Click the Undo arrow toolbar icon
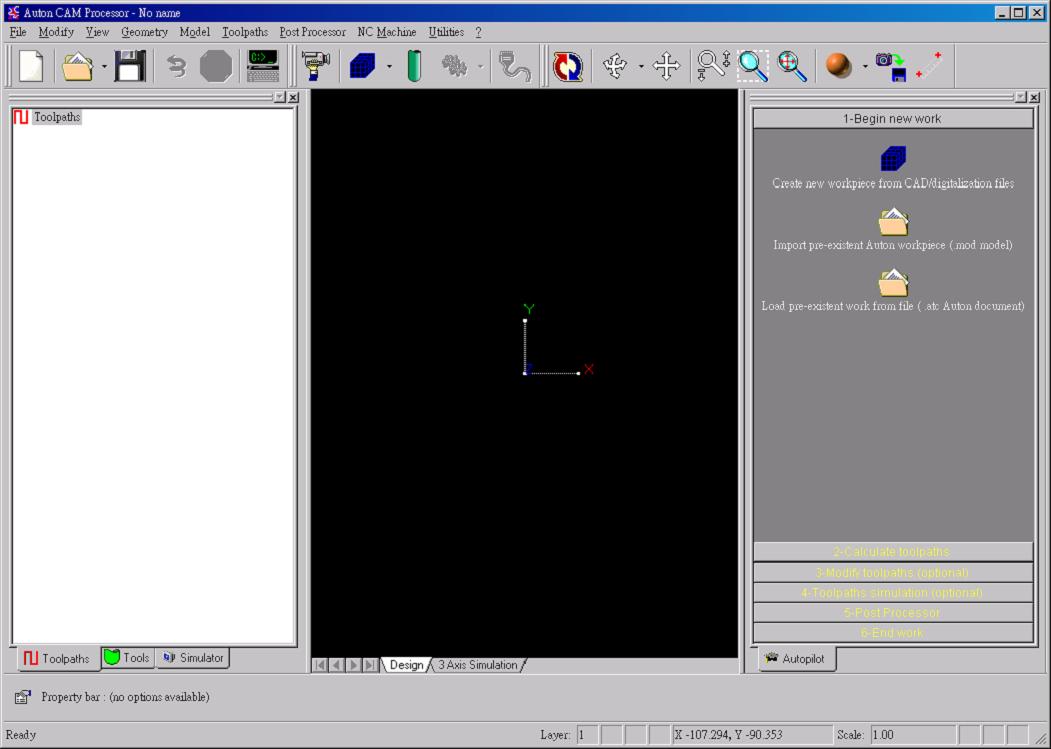 [176, 66]
